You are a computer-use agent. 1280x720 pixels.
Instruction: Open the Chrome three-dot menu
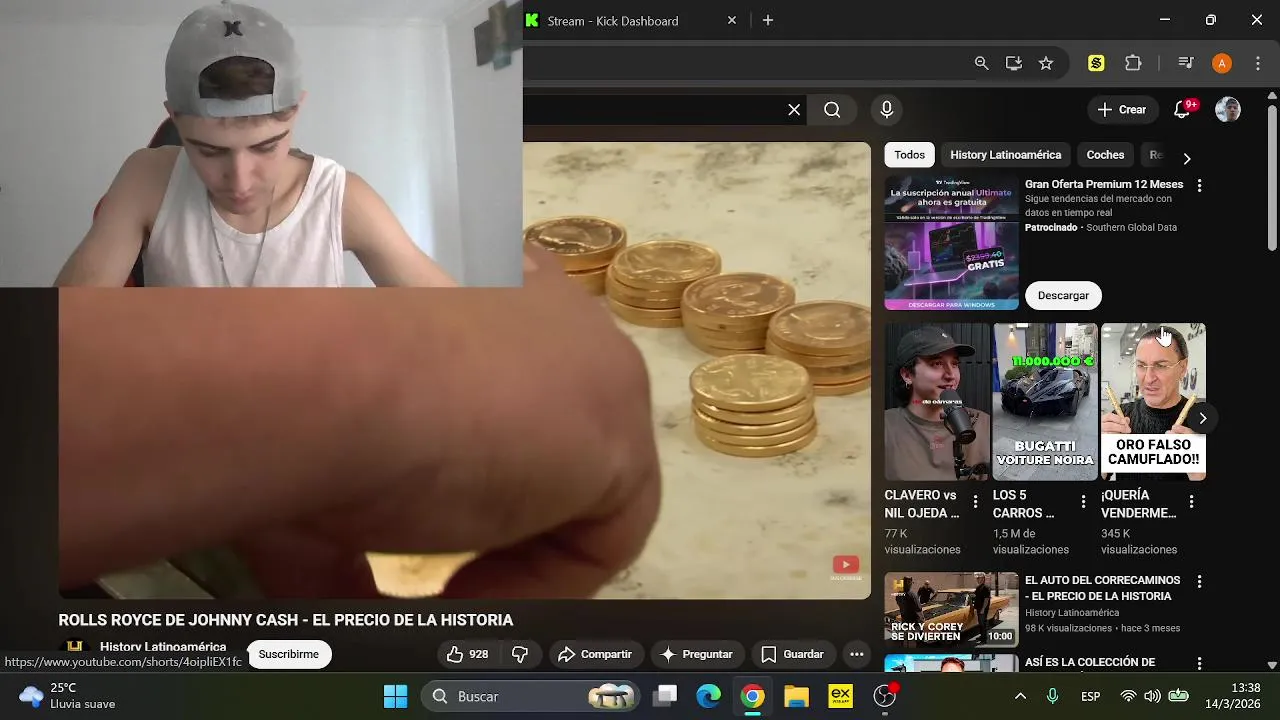click(x=1258, y=63)
